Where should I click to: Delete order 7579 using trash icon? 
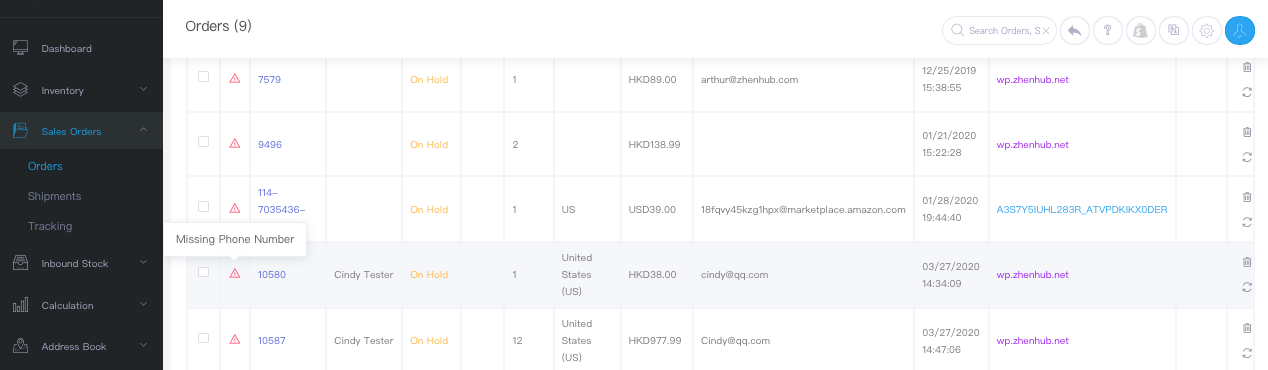tap(1246, 67)
